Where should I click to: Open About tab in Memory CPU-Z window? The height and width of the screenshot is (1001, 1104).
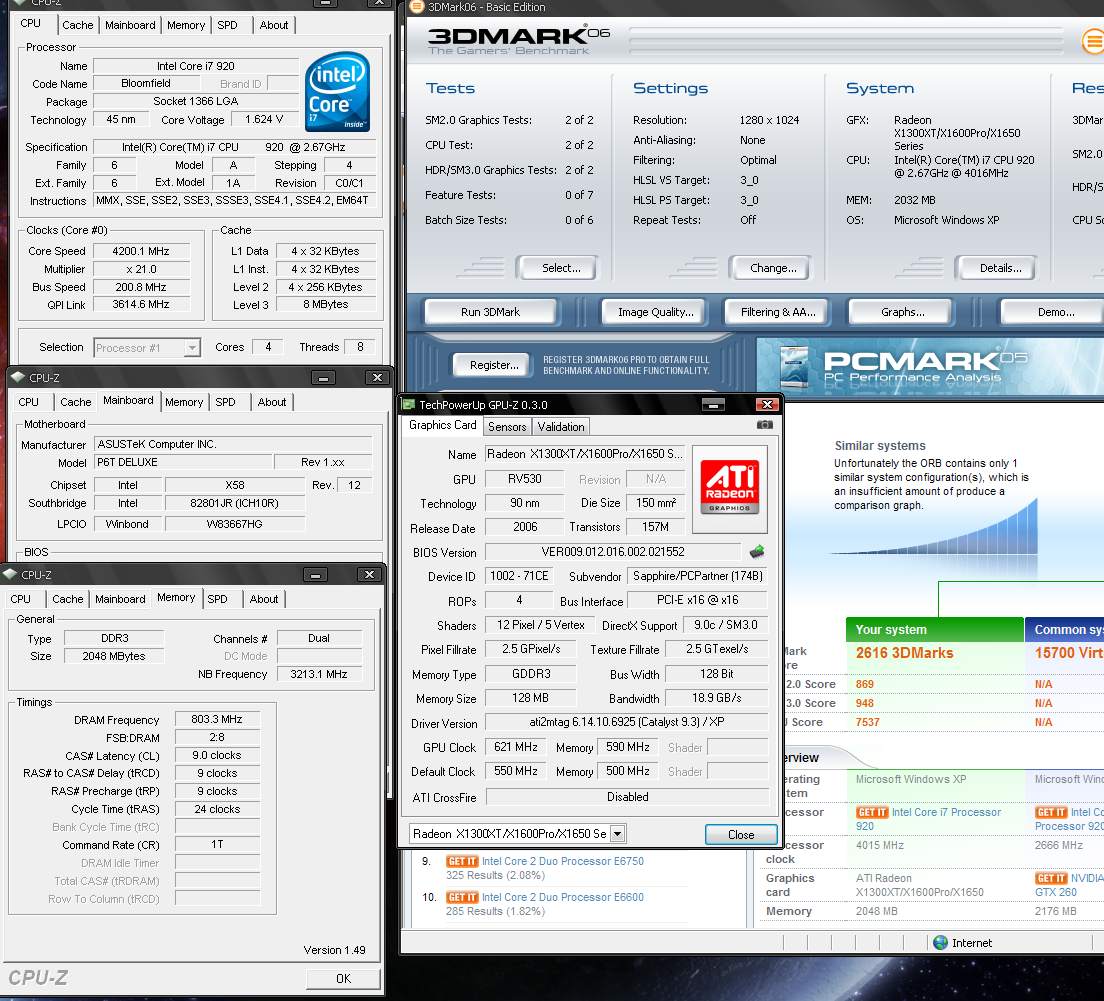pos(264,599)
